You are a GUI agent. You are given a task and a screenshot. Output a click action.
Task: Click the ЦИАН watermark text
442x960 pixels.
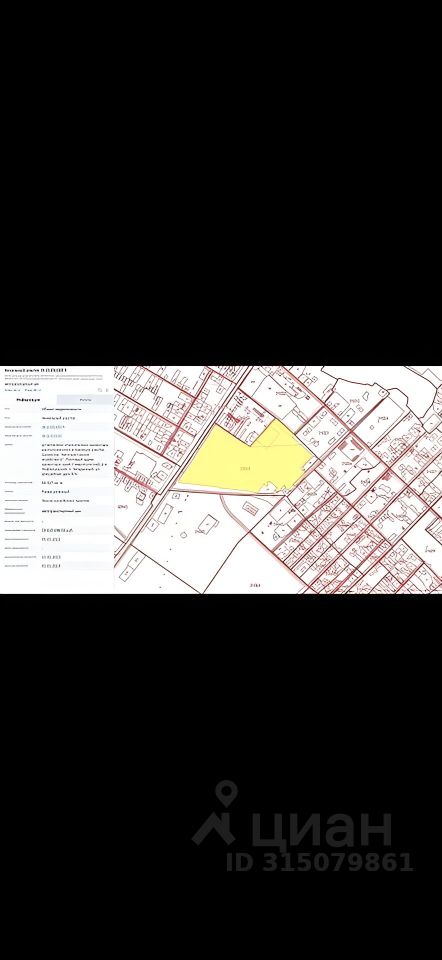tap(320, 827)
